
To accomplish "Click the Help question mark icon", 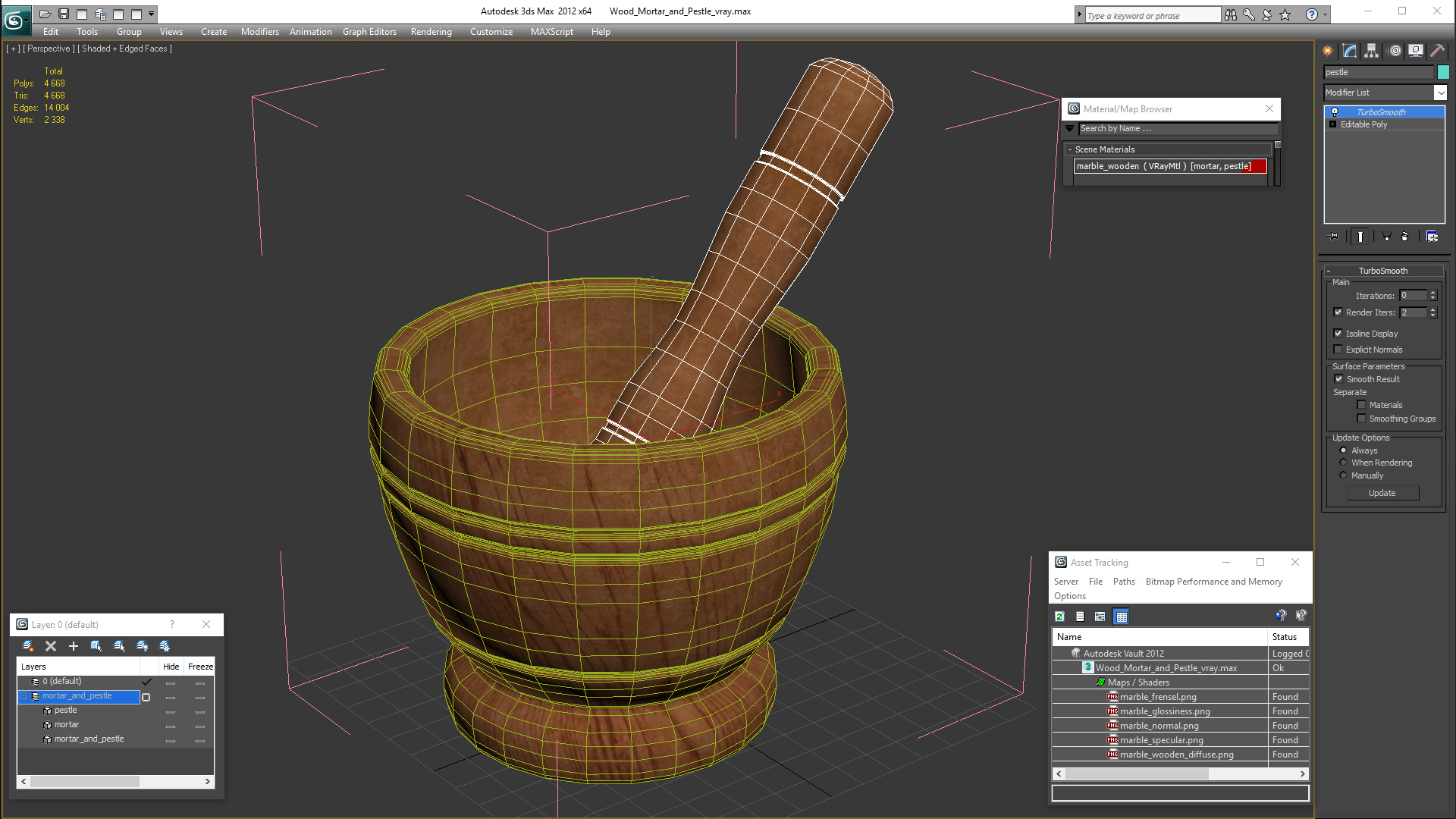I will (x=1312, y=14).
